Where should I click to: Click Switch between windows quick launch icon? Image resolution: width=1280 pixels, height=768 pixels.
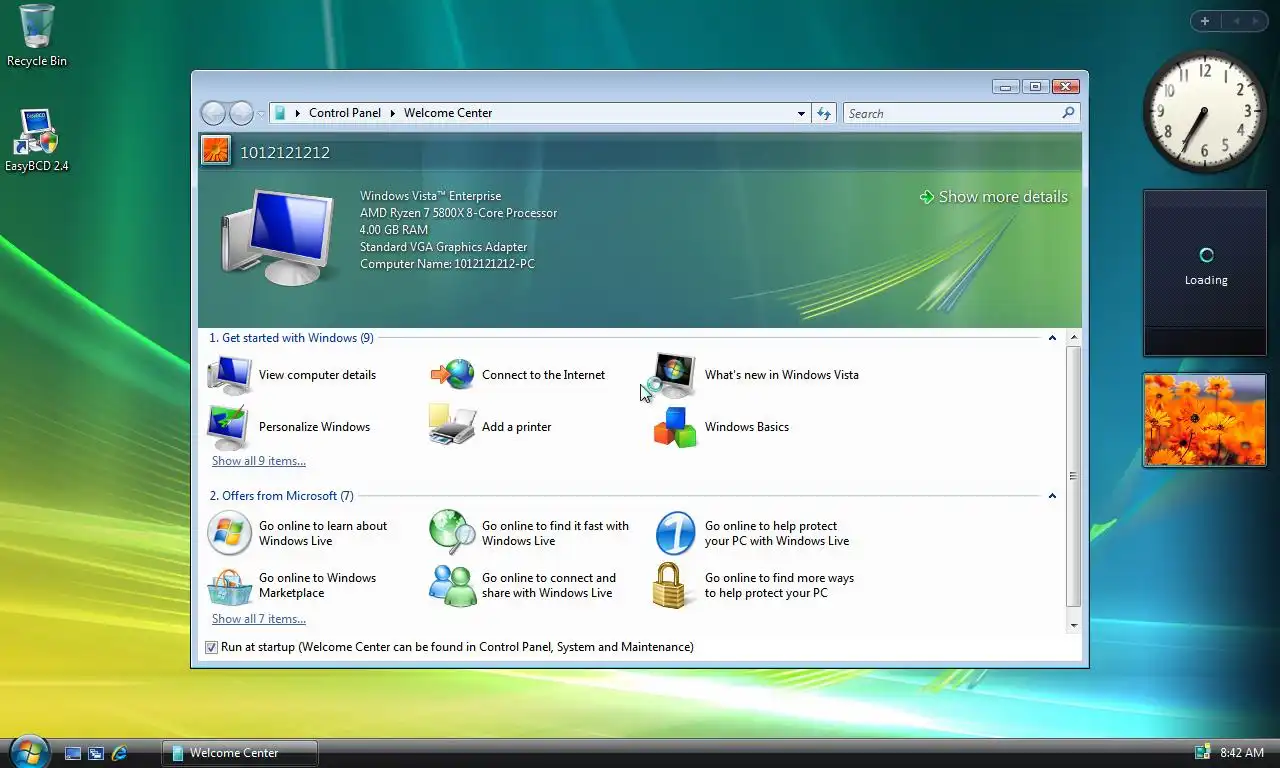pos(96,753)
